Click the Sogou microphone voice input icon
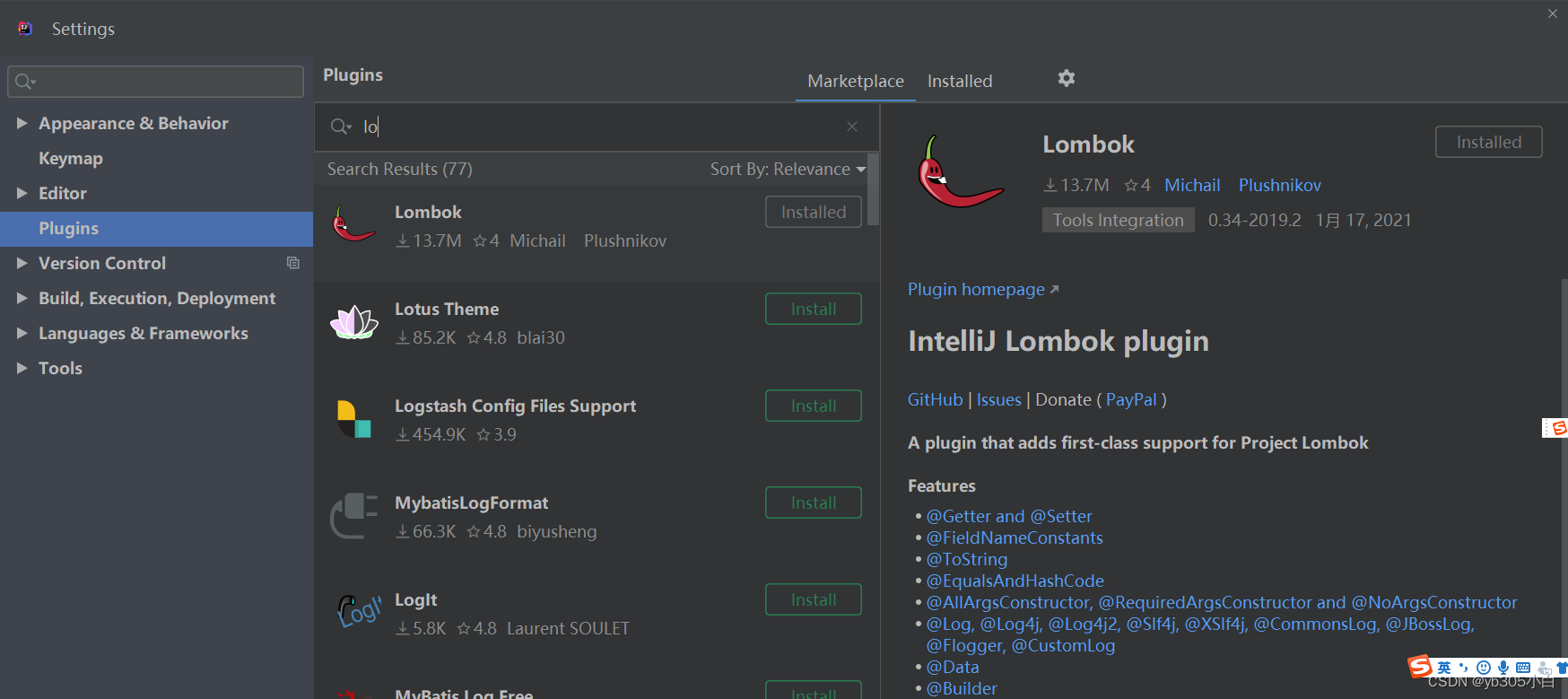 coord(1503,668)
